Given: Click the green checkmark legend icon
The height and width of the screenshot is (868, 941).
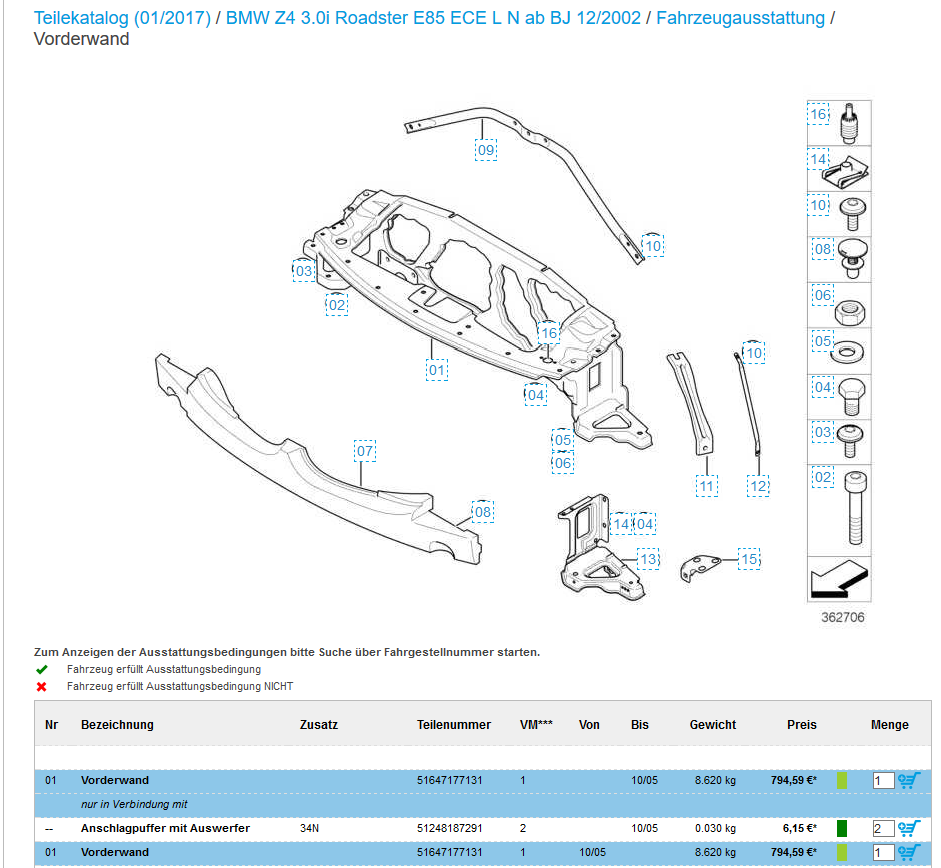Looking at the screenshot, I should coord(41,669).
